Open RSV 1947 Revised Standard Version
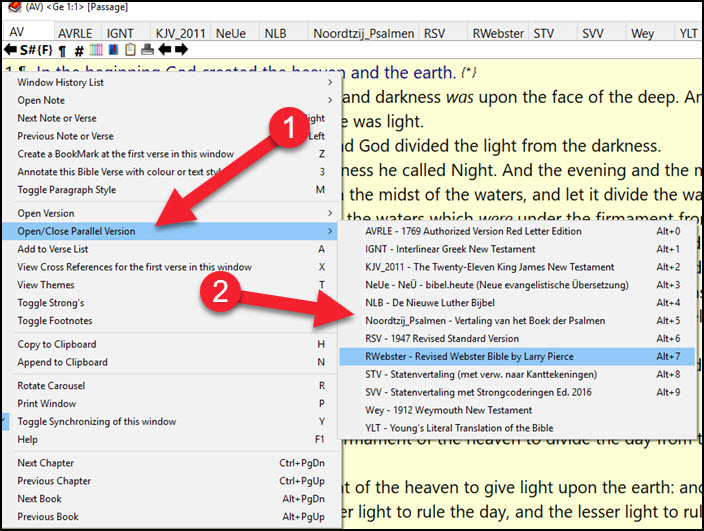The width and height of the screenshot is (704, 531). pyautogui.click(x=517, y=339)
